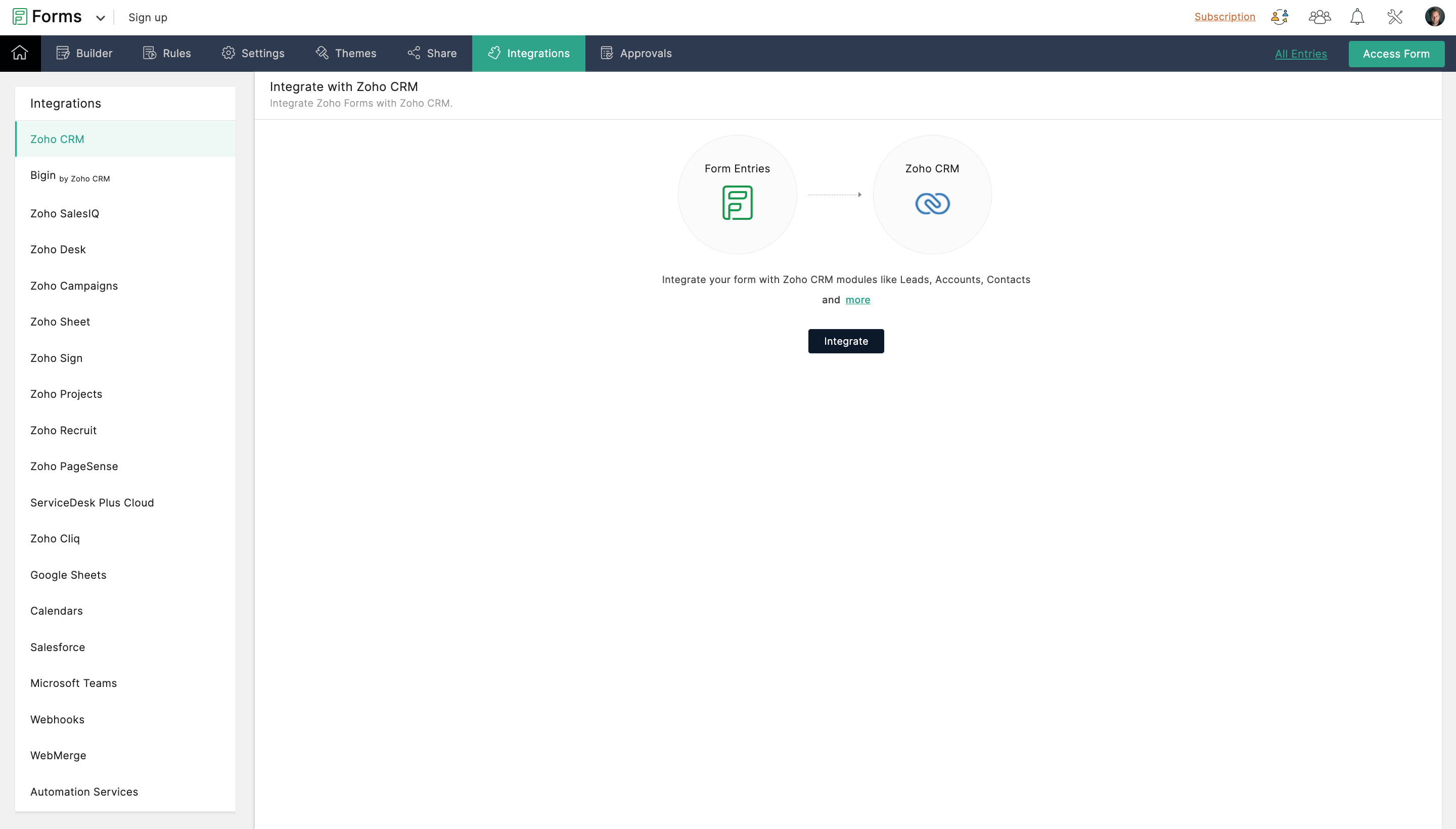This screenshot has width=1456, height=829.
Task: Click the 'Sign up' form name
Action: 148,18
